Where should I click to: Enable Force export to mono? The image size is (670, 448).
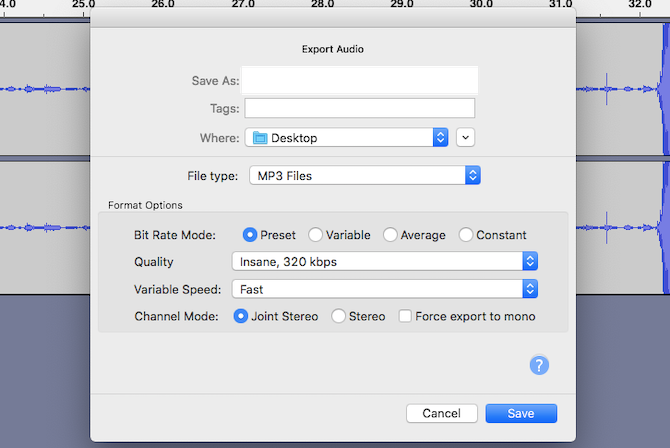(406, 316)
